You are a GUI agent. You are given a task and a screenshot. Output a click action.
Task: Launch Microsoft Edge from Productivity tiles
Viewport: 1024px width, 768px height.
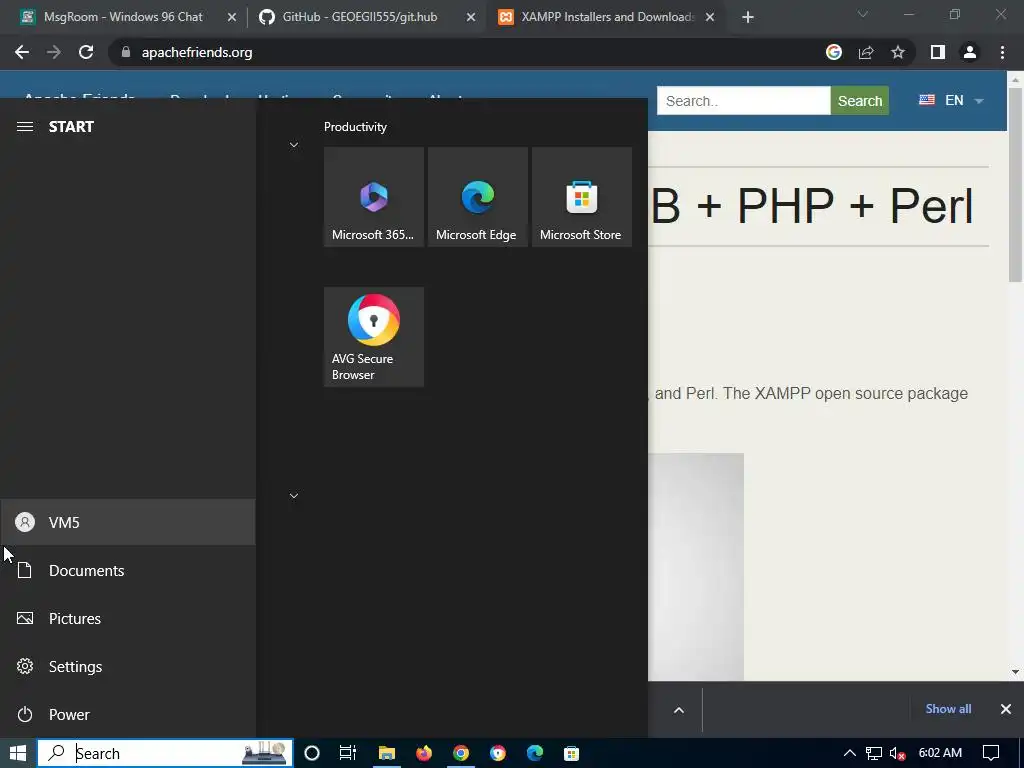(477, 197)
